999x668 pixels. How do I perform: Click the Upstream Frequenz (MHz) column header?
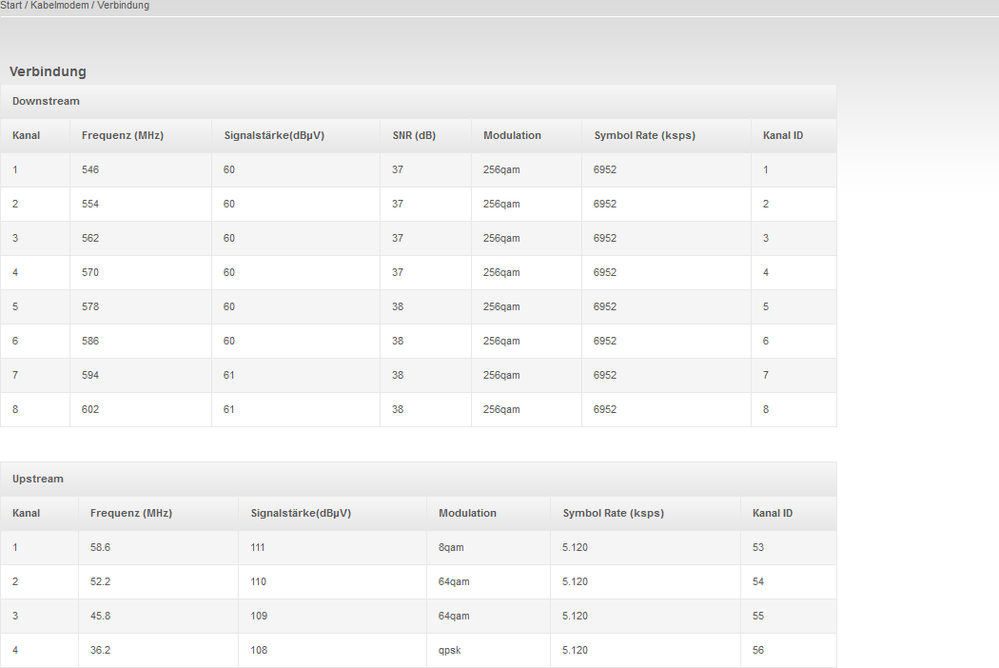click(x=131, y=513)
